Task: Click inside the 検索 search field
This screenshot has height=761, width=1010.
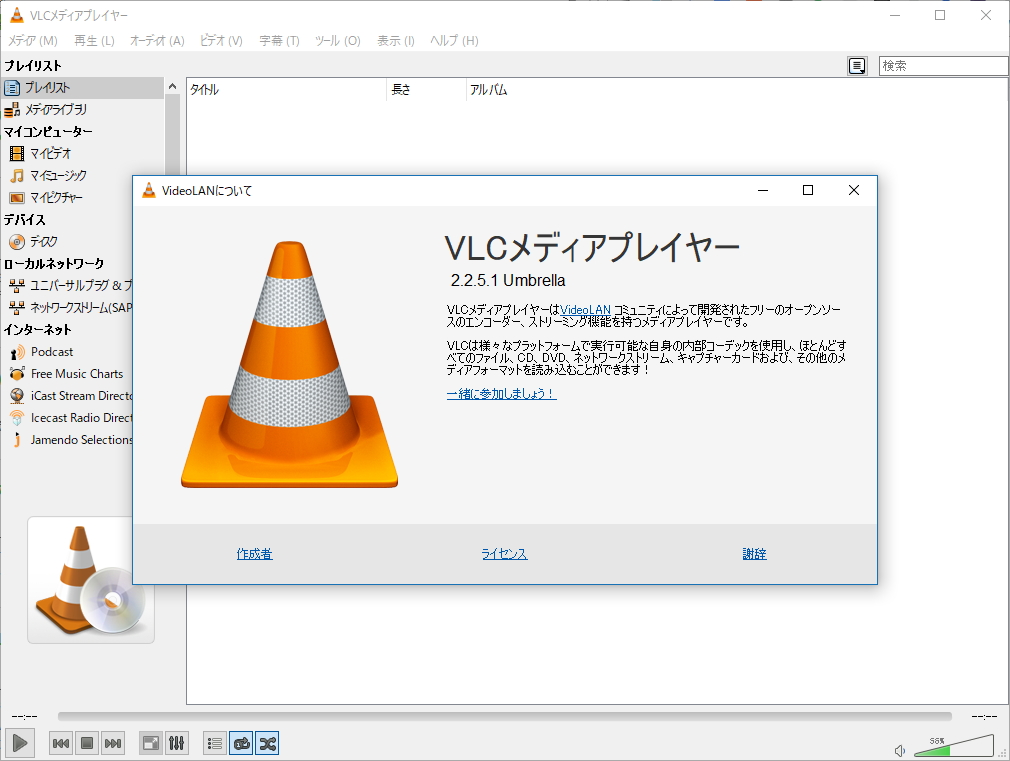Action: [943, 65]
